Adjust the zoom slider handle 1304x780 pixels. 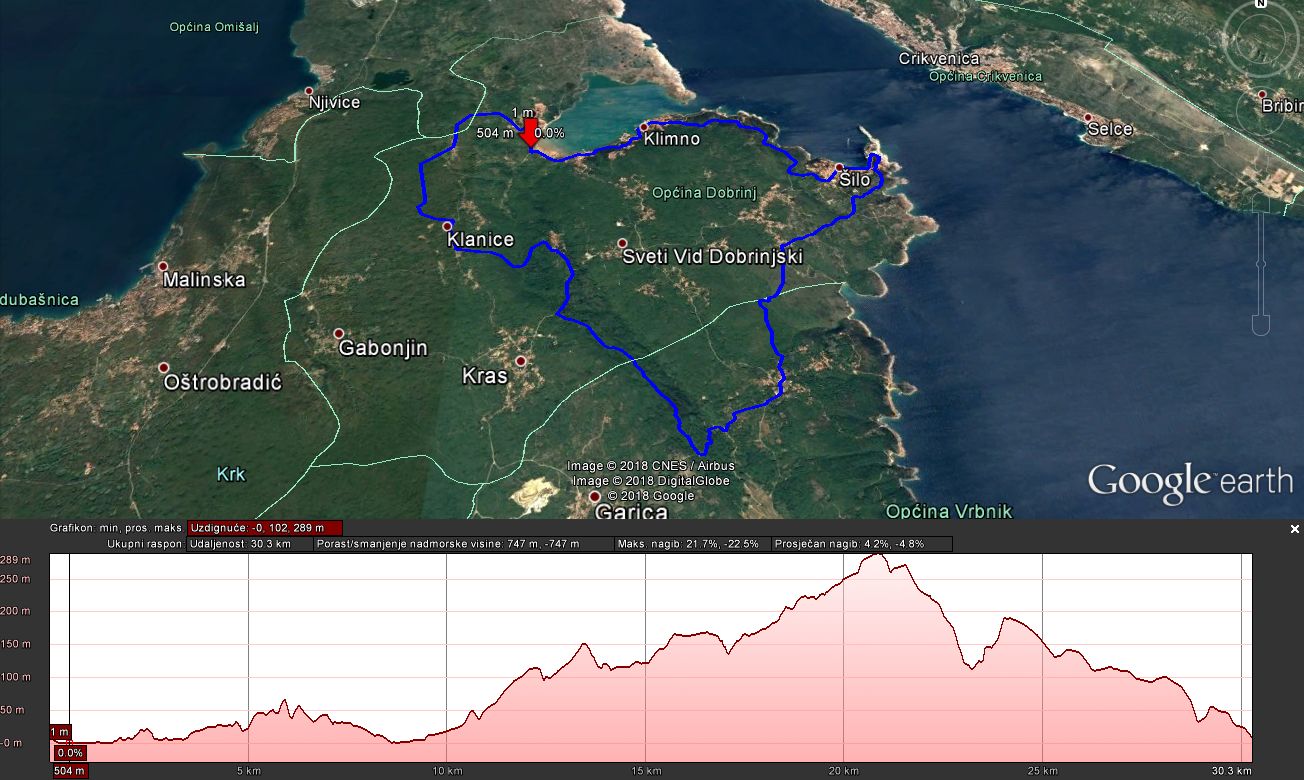1260,266
